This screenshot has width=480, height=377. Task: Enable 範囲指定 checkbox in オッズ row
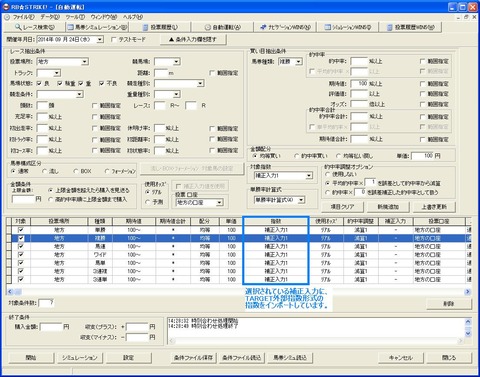click(423, 104)
